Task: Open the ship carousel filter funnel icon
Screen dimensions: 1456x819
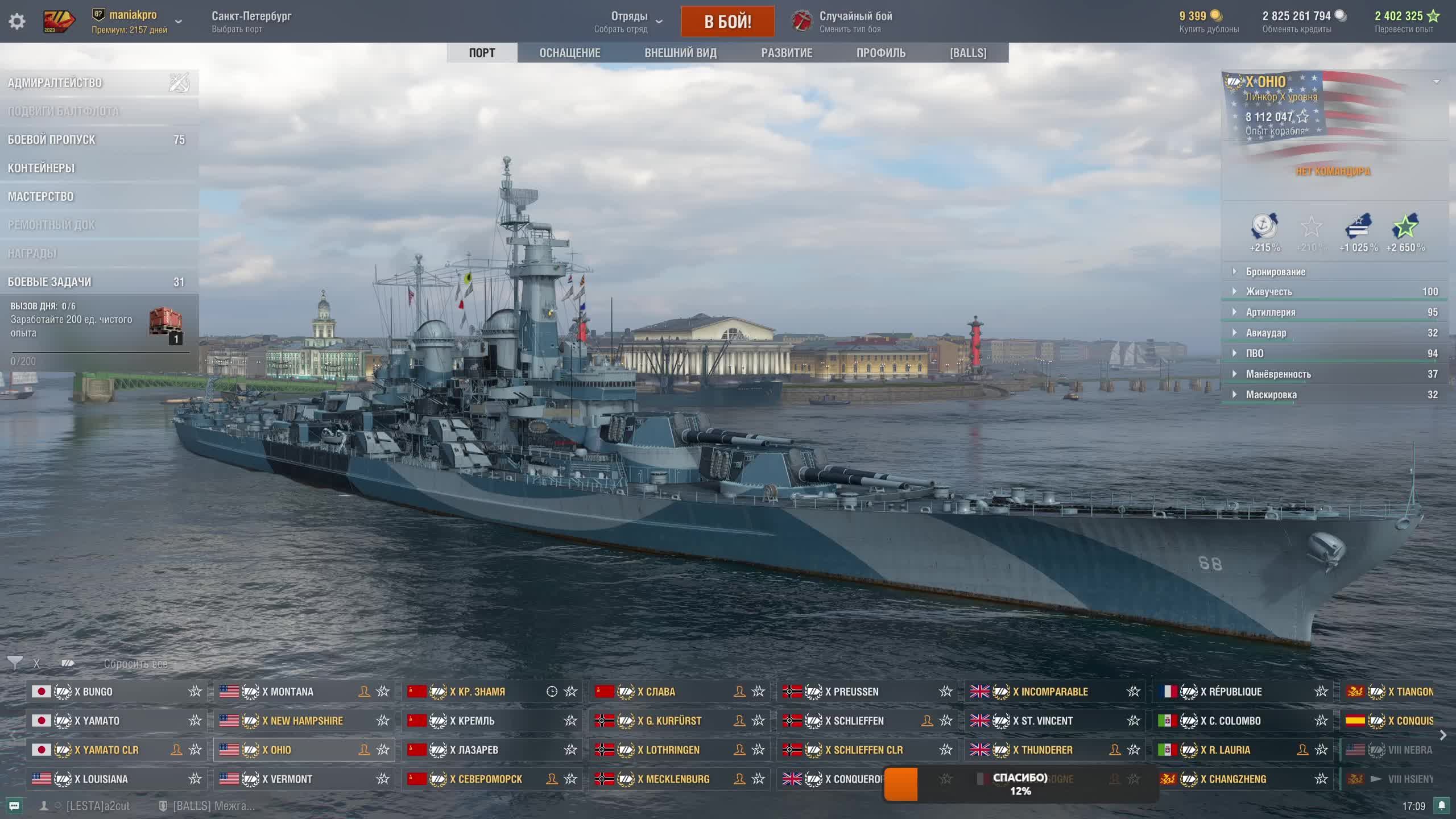Action: click(x=15, y=663)
